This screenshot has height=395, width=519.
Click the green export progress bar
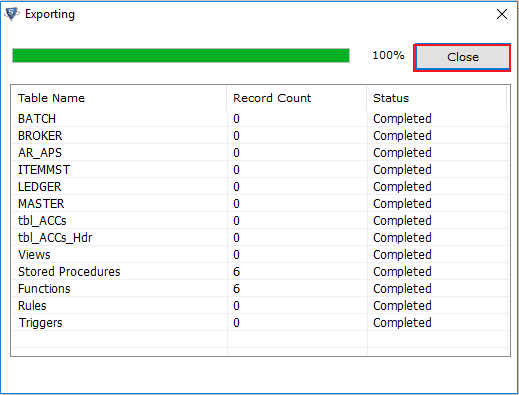pos(181,56)
